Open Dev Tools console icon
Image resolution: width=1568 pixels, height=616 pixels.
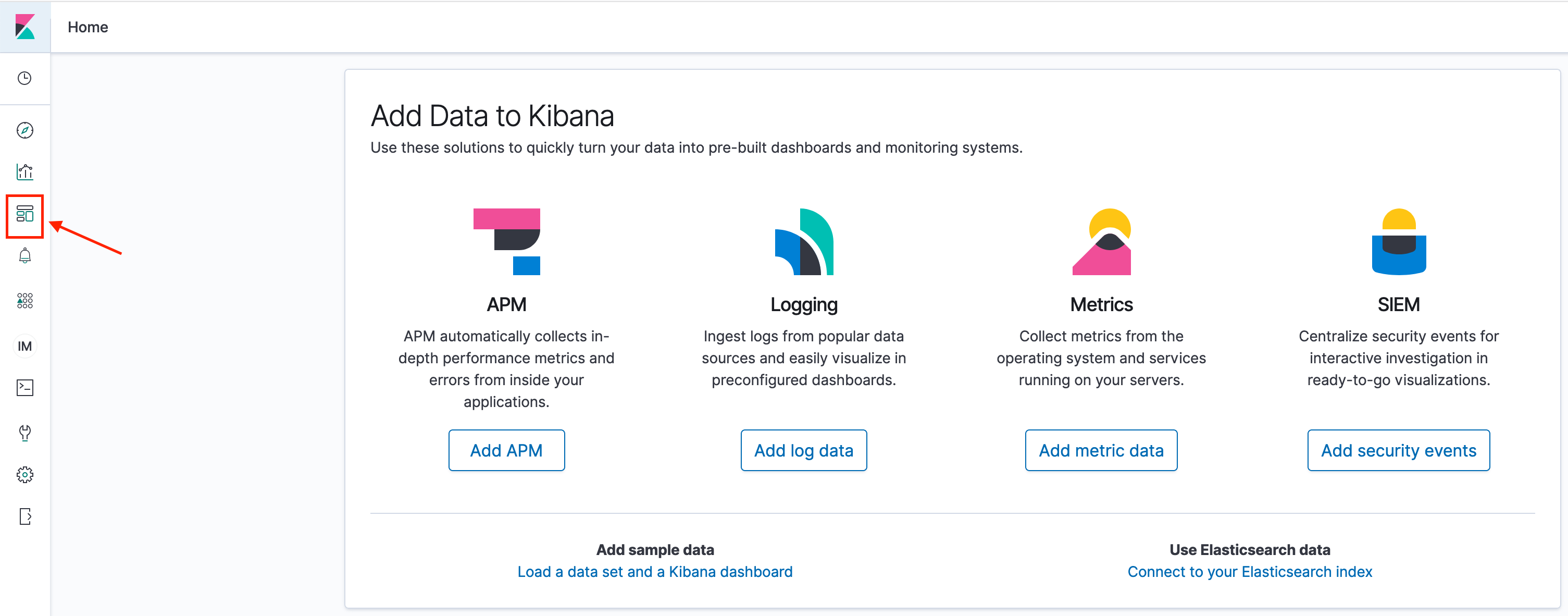25,387
